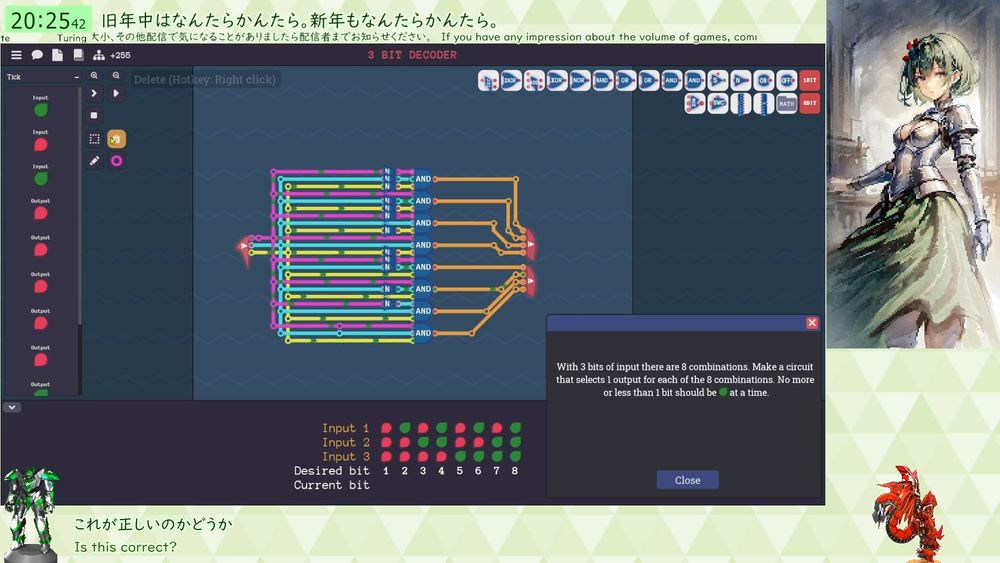Click the lower red output pin on canvas
The width and height of the screenshot is (1000, 563).
(529, 281)
